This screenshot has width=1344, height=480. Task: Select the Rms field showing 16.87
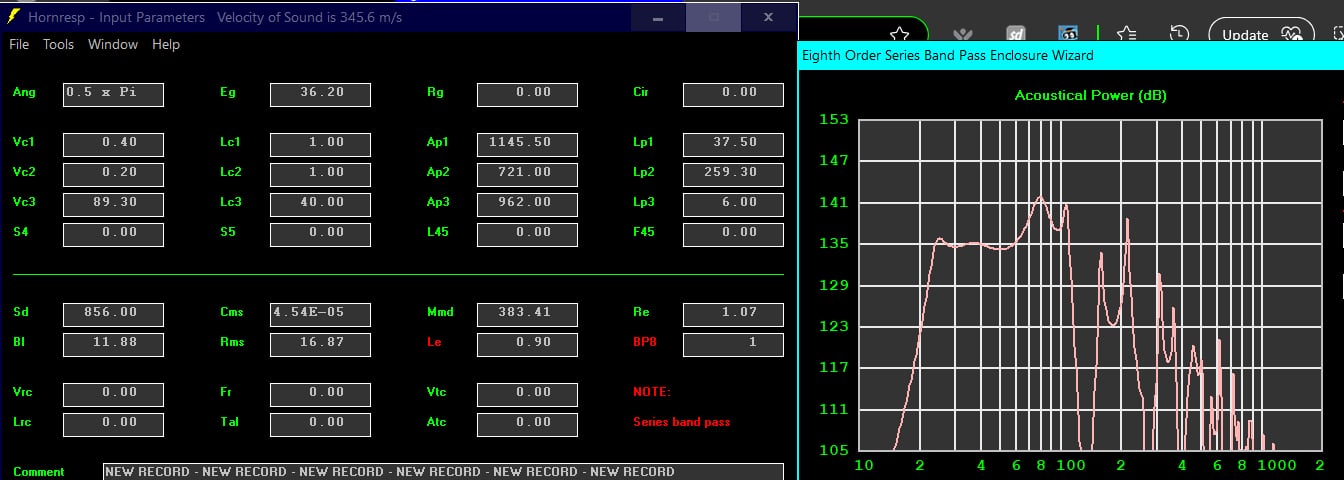(x=320, y=345)
